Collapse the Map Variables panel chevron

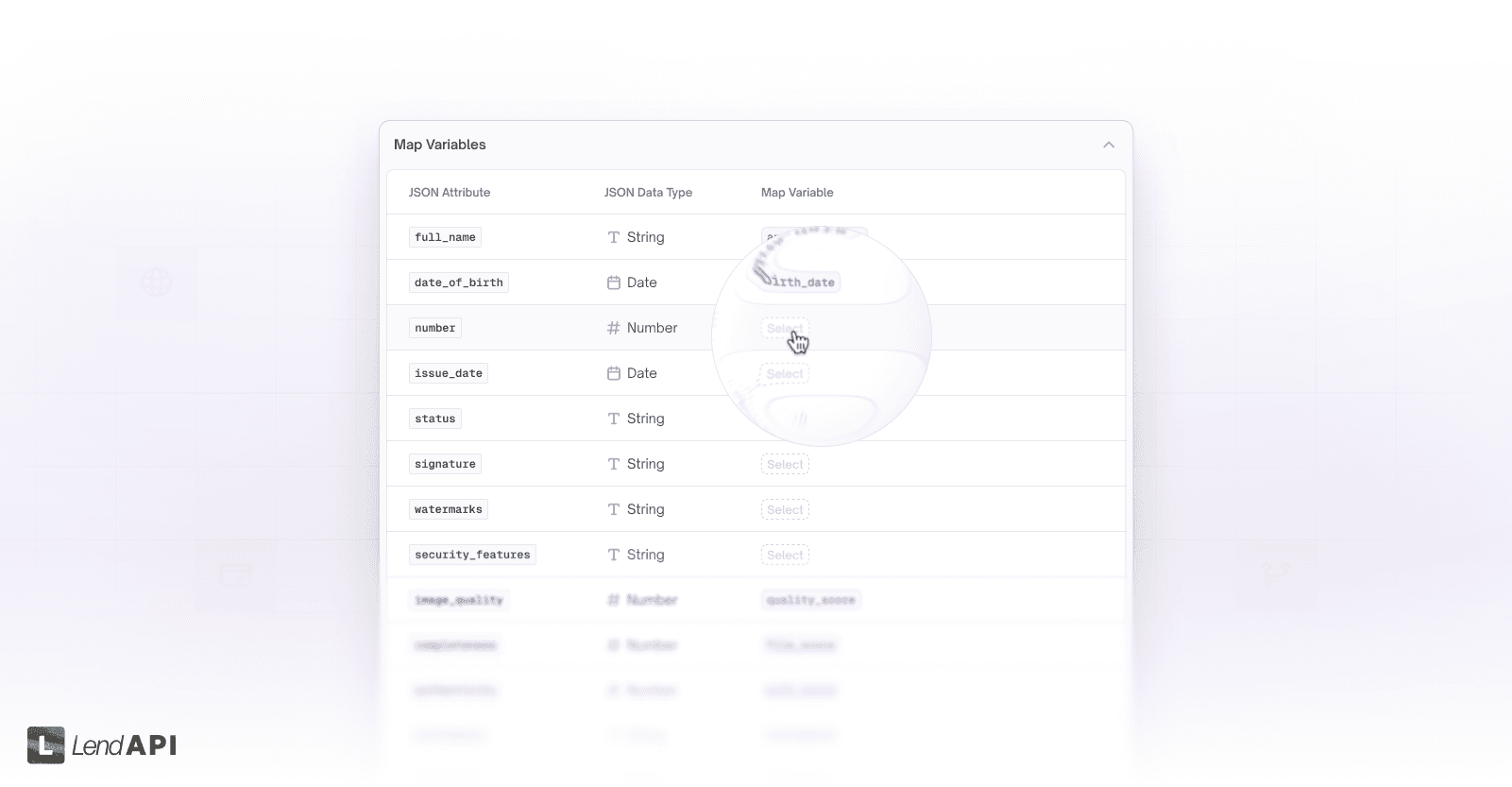click(x=1109, y=145)
